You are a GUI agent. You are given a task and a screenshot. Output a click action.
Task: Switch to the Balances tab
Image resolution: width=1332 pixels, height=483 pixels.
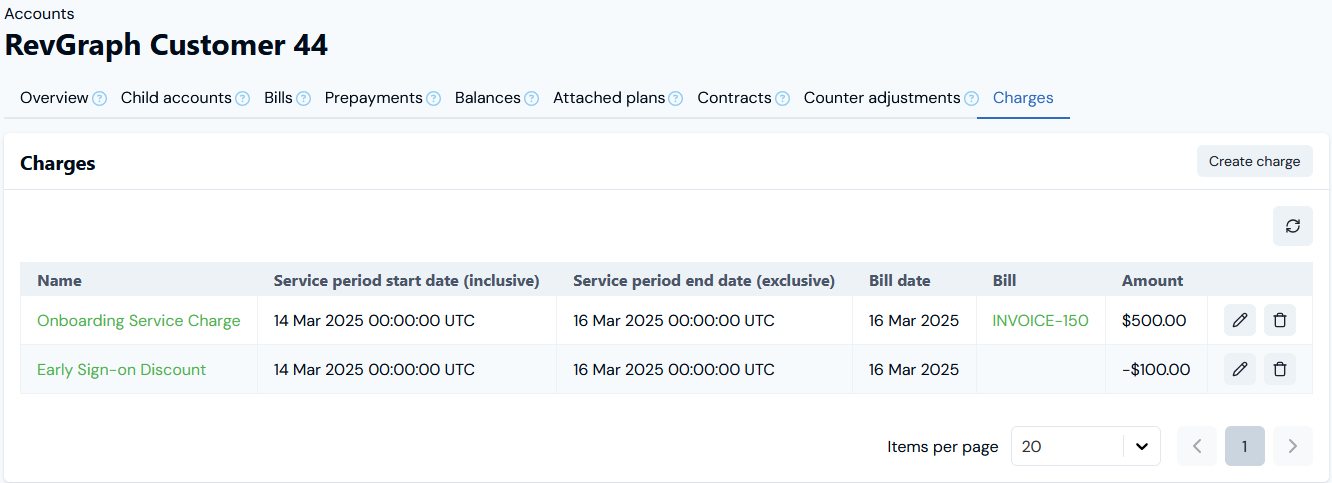click(487, 98)
